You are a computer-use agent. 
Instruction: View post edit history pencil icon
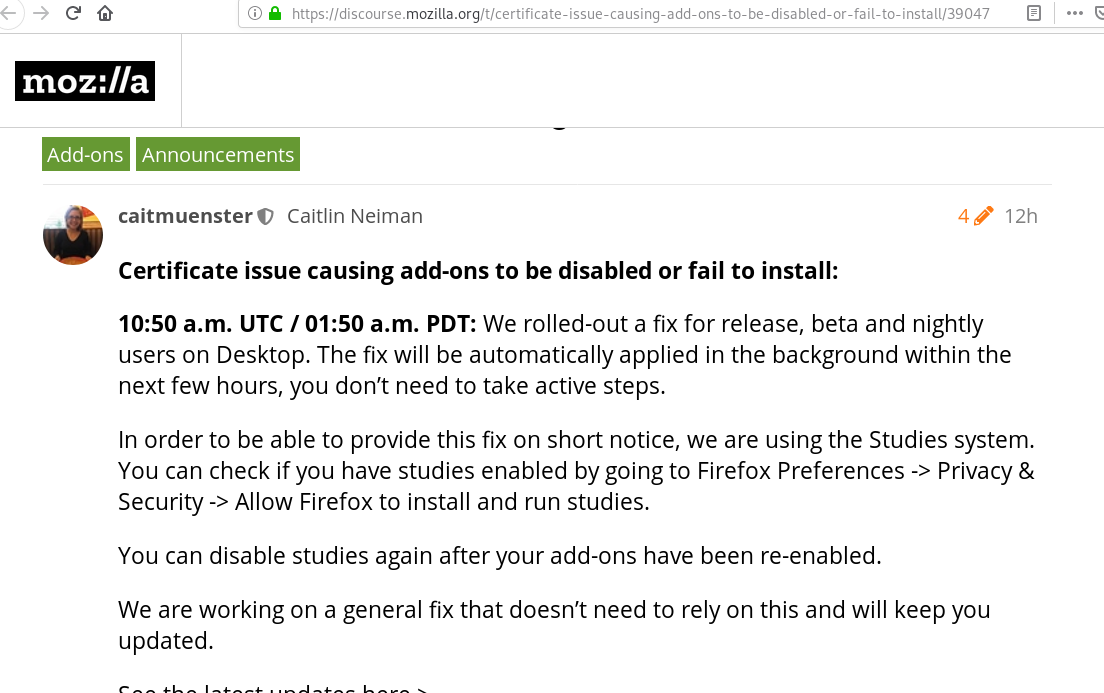(x=977, y=216)
